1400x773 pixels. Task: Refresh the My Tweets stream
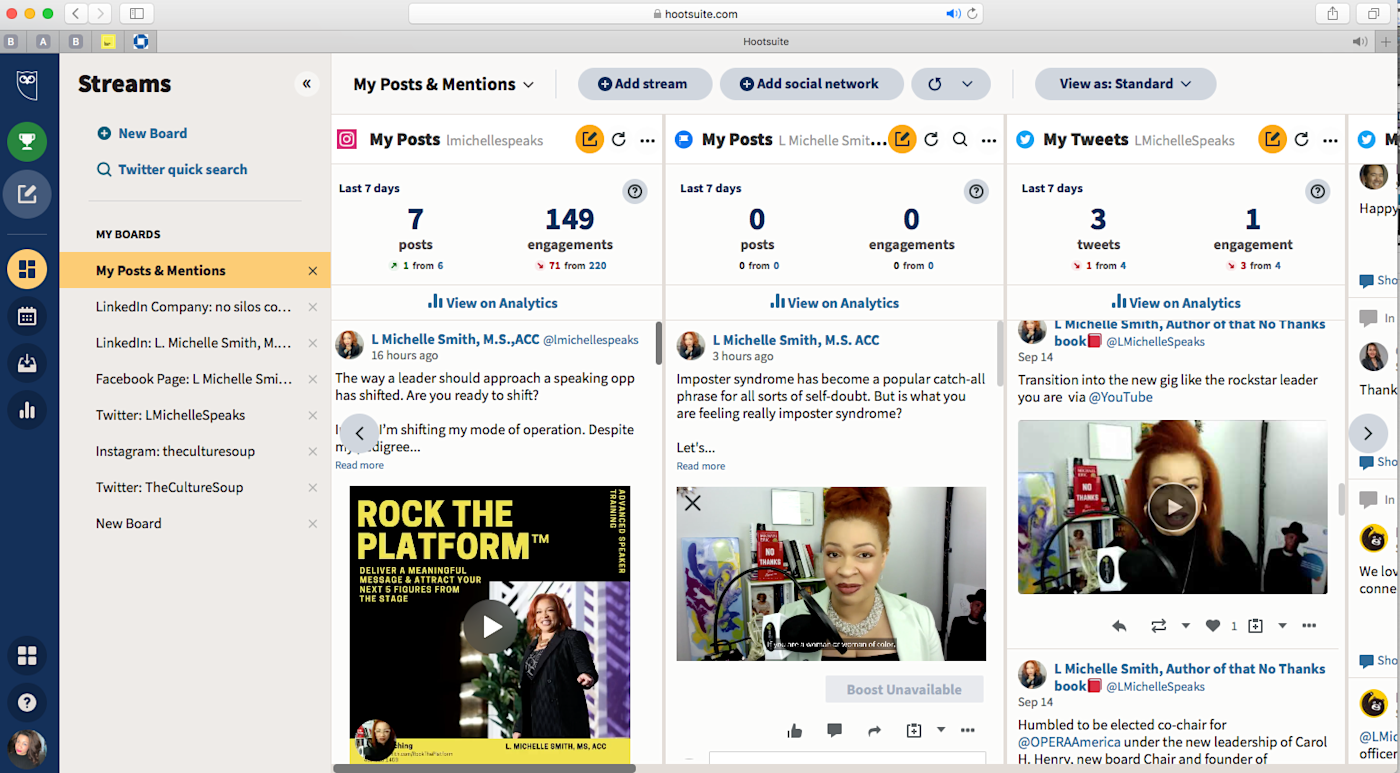(1301, 140)
